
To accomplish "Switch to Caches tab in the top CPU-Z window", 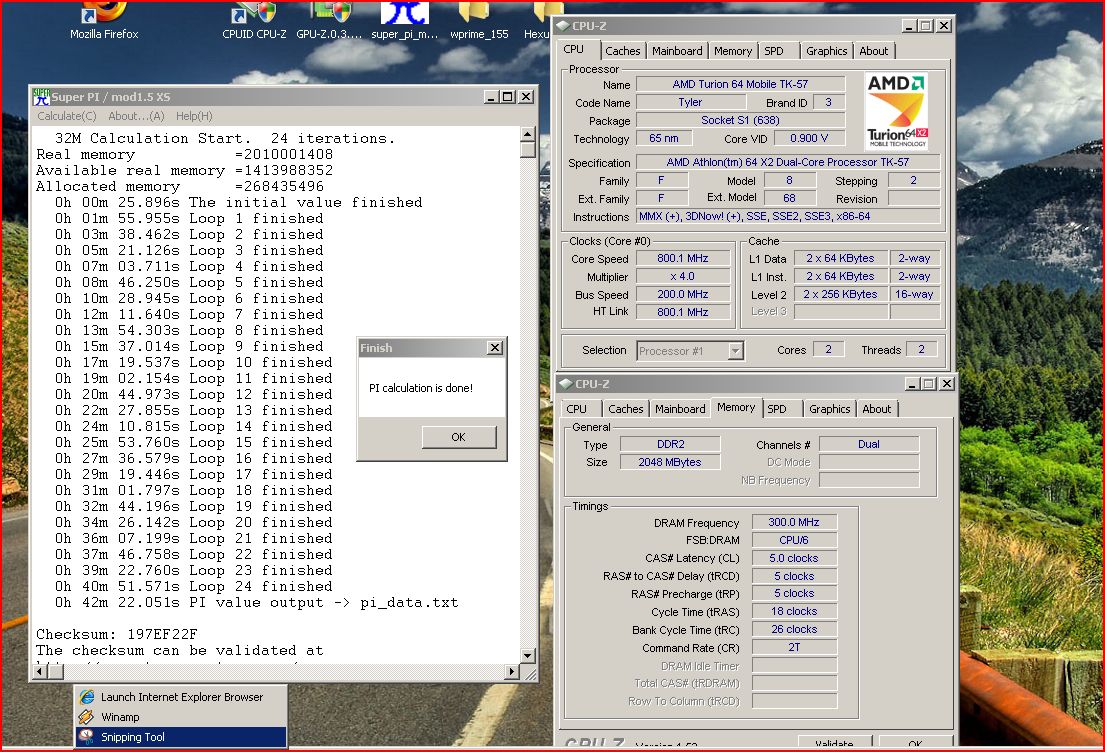I will (622, 51).
